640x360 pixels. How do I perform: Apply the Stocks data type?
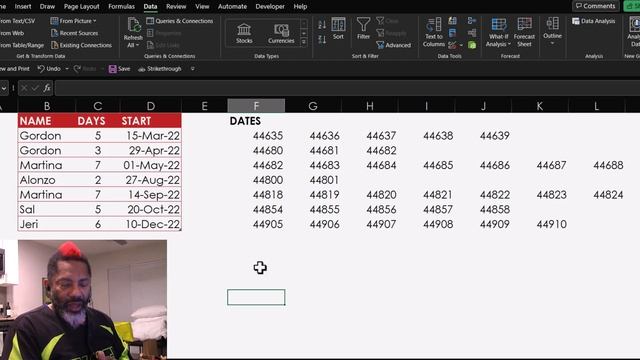point(244,33)
